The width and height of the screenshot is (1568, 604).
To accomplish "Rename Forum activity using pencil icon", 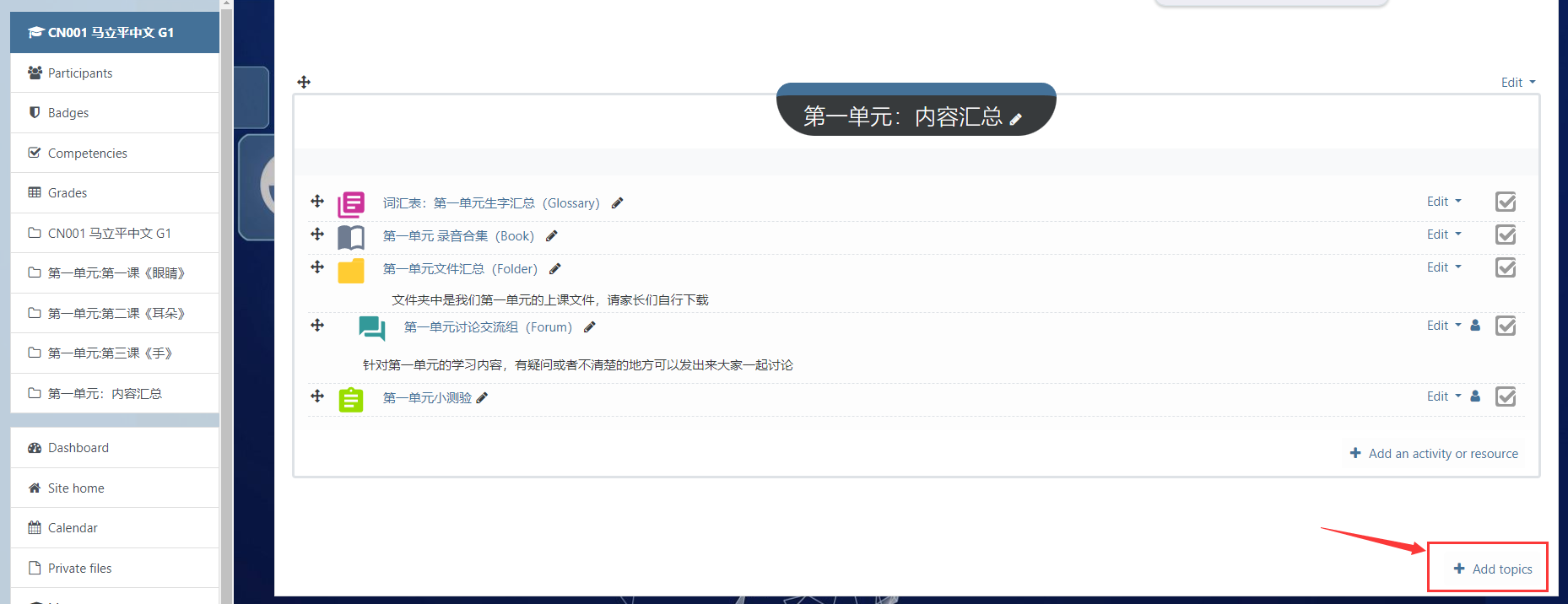I will (x=590, y=327).
